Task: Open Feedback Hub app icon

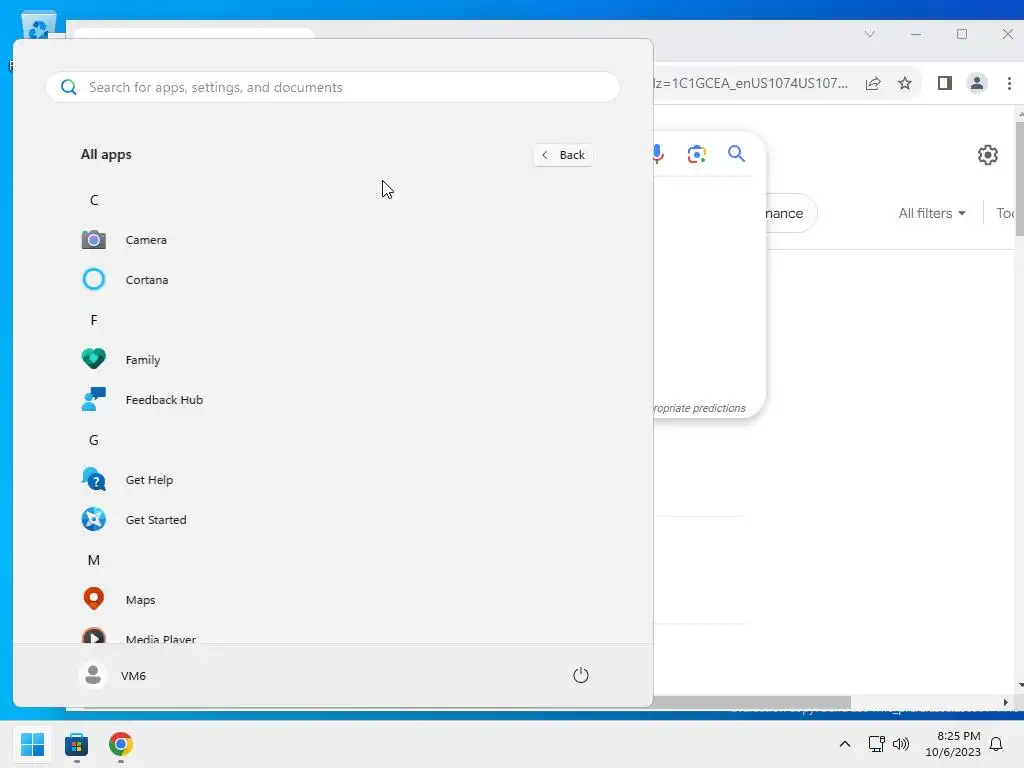Action: [x=93, y=399]
